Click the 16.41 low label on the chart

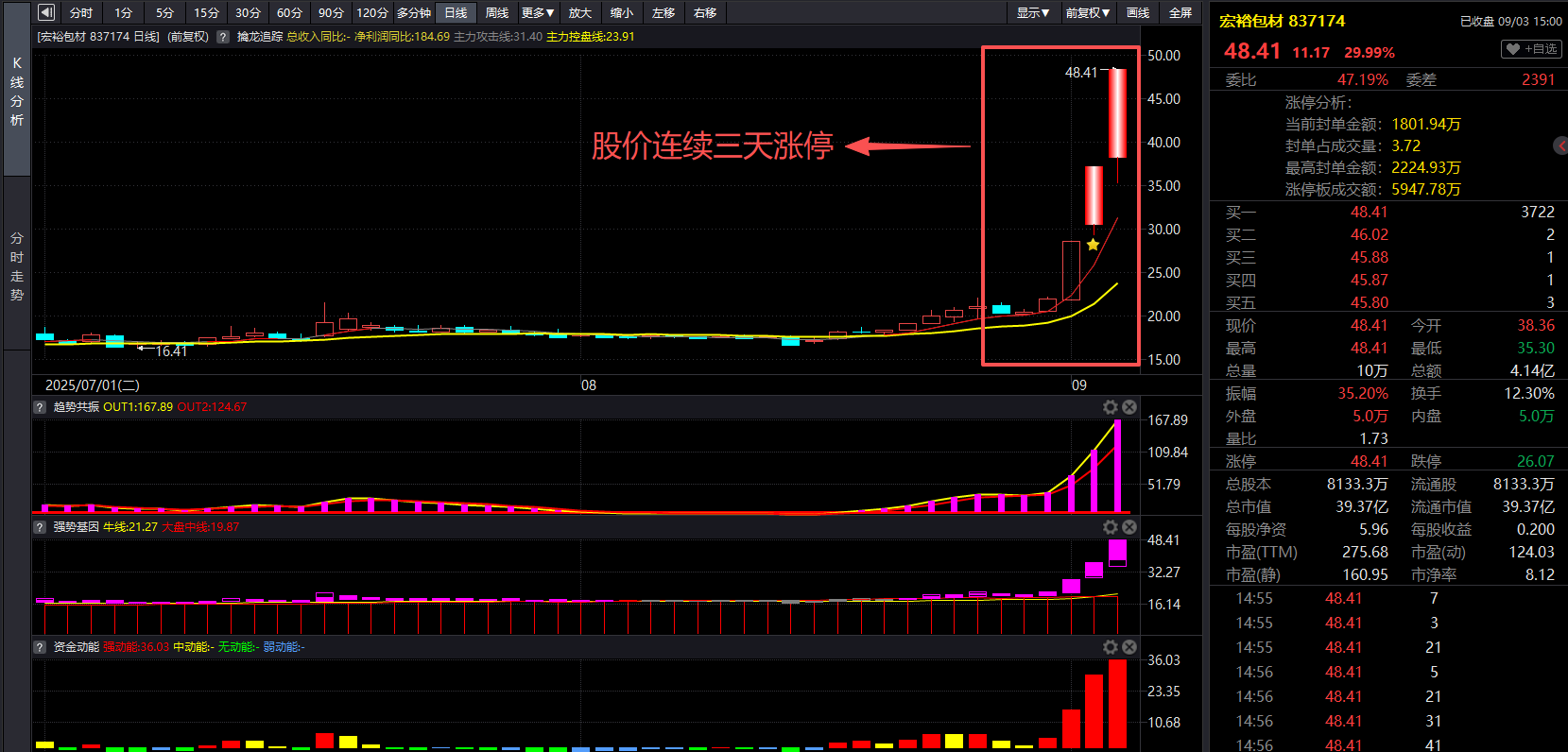[x=171, y=351]
